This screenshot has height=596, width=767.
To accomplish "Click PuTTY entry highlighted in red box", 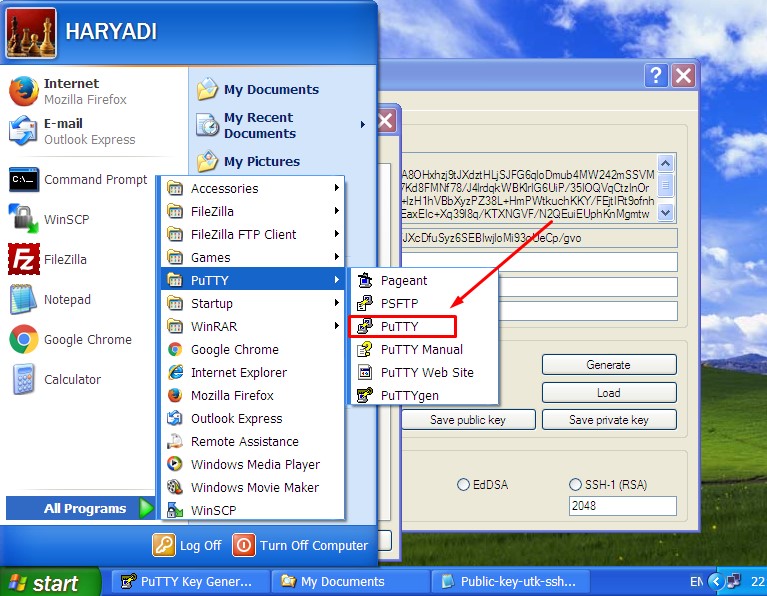I will point(401,326).
